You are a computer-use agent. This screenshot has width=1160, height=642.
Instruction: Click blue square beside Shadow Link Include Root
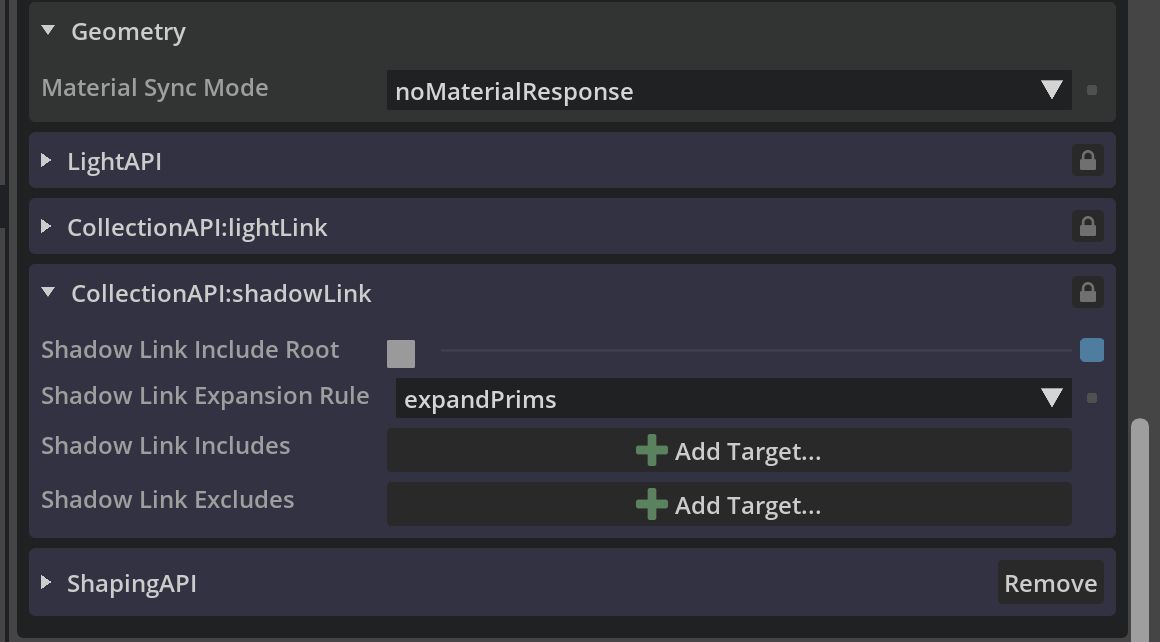[x=1092, y=350]
